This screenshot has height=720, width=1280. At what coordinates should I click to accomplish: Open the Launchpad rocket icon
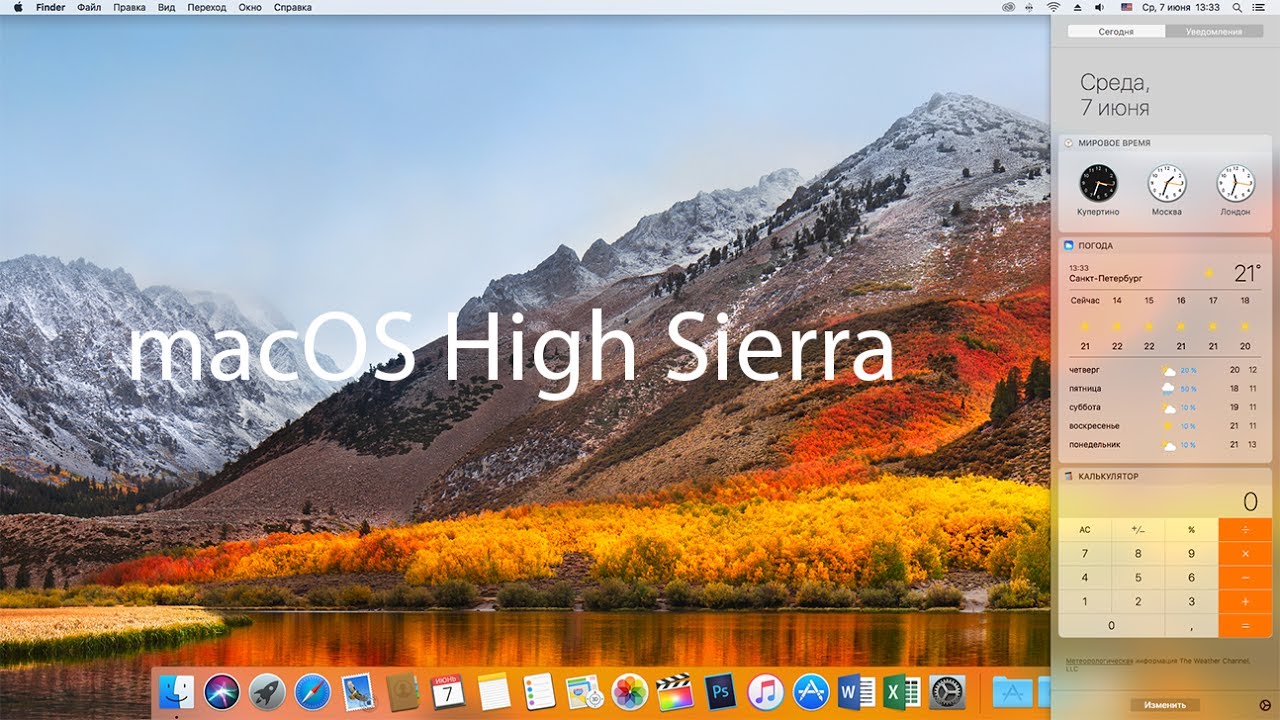[267, 692]
